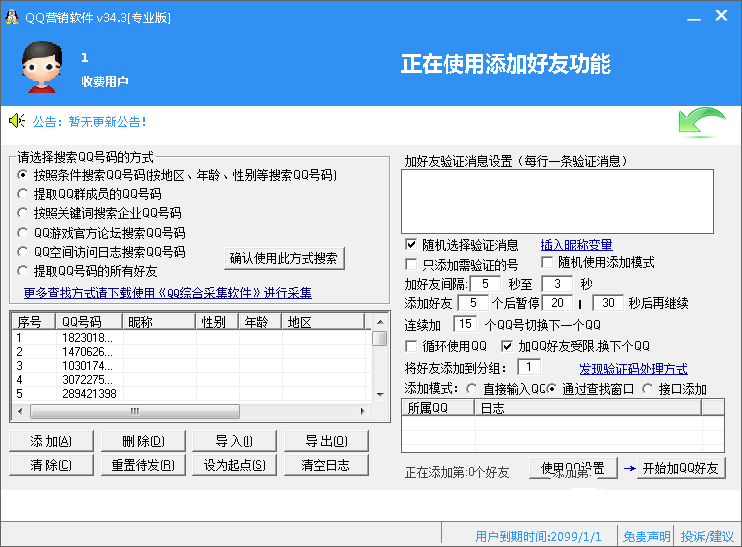Click the 所属QQ log column header
This screenshot has height=547, width=742.
click(438, 407)
